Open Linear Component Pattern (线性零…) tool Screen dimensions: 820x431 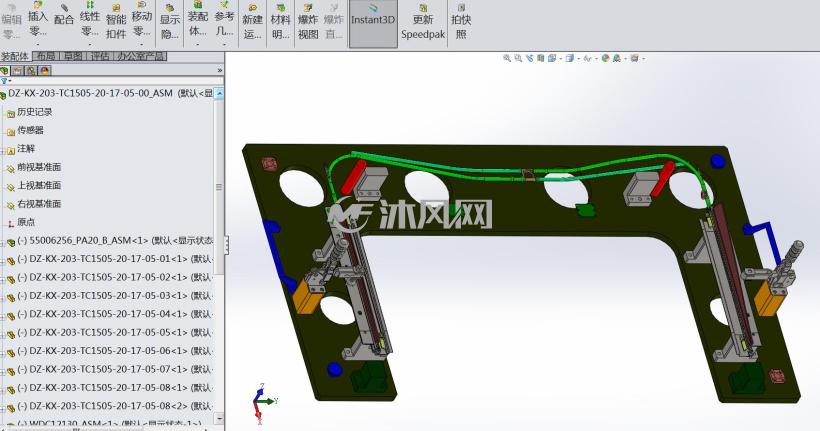coord(90,21)
